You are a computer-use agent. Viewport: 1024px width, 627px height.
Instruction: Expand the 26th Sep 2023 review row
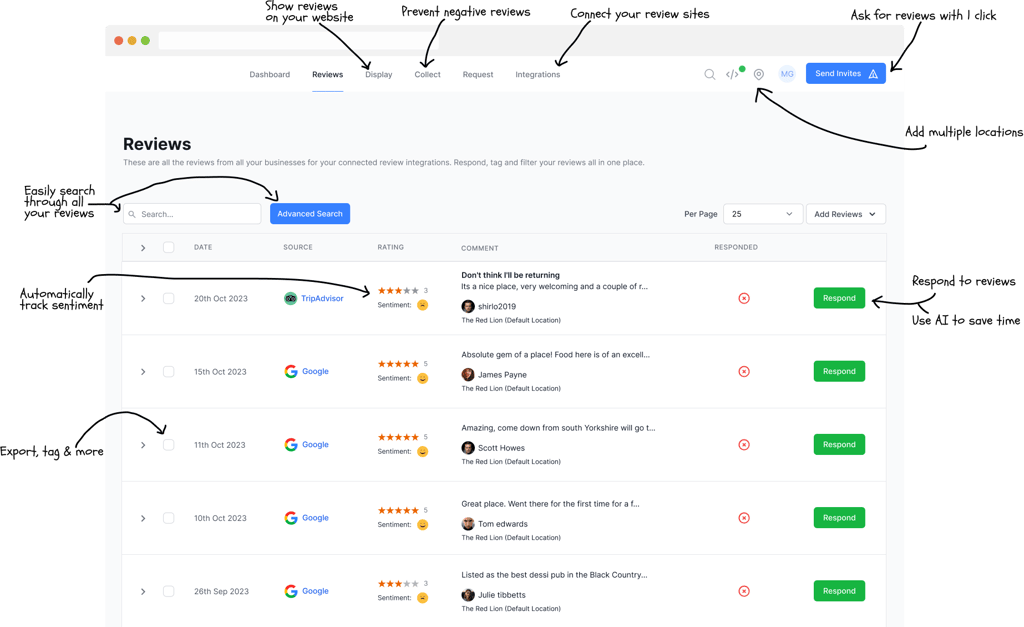coord(143,591)
